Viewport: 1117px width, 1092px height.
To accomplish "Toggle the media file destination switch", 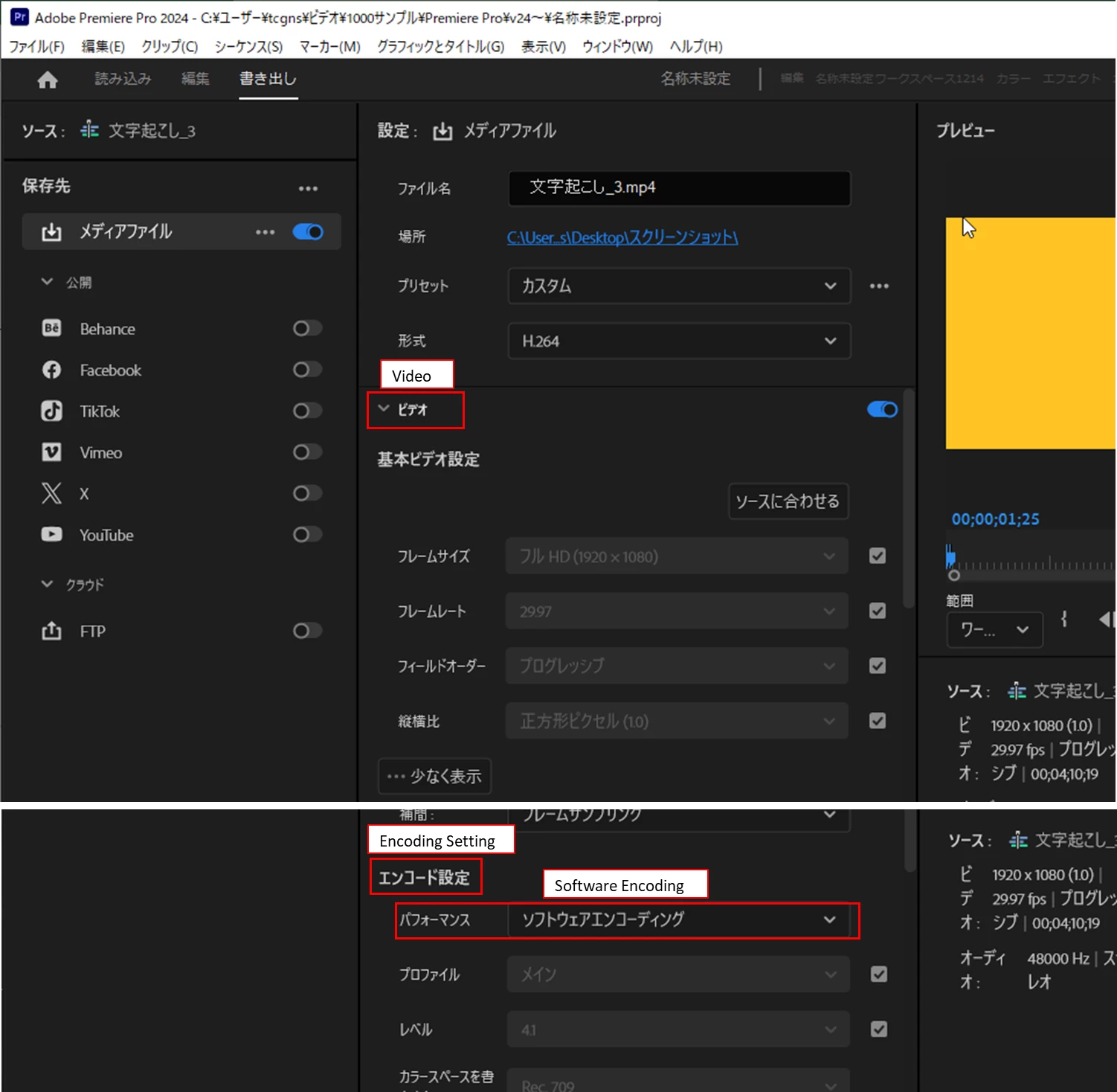I will click(308, 232).
